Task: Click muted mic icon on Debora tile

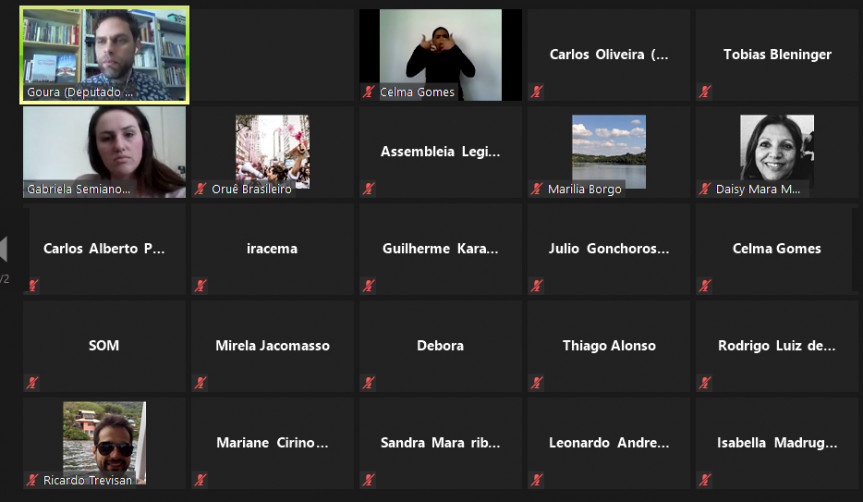Action: click(369, 383)
